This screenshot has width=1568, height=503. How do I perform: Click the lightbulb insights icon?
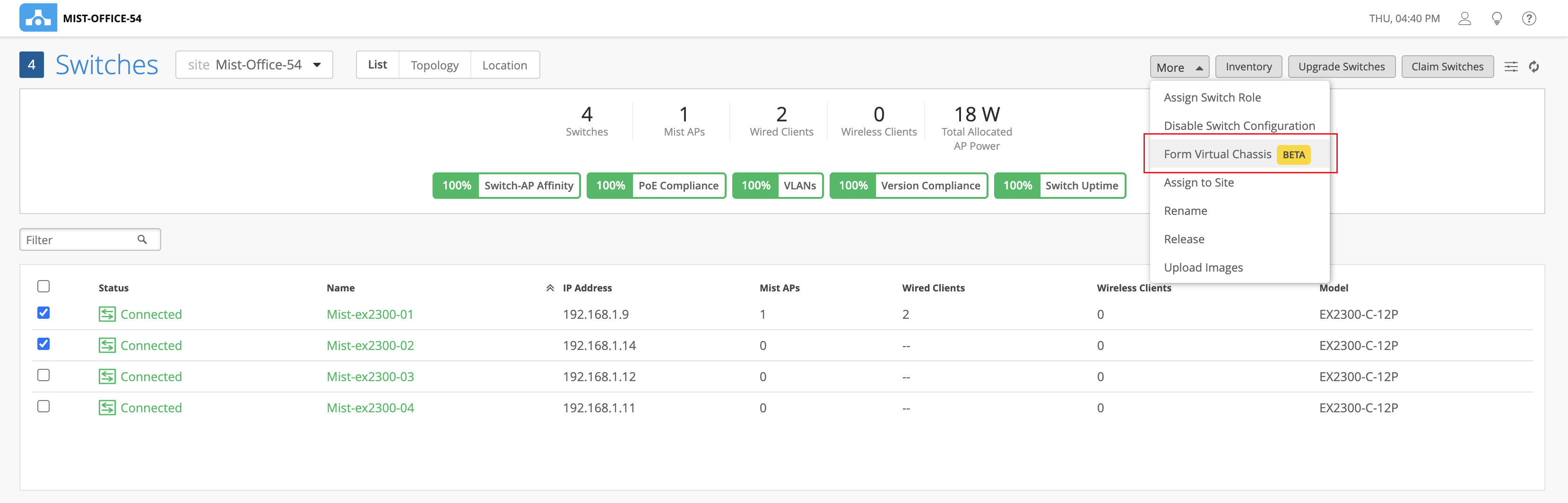click(1497, 18)
